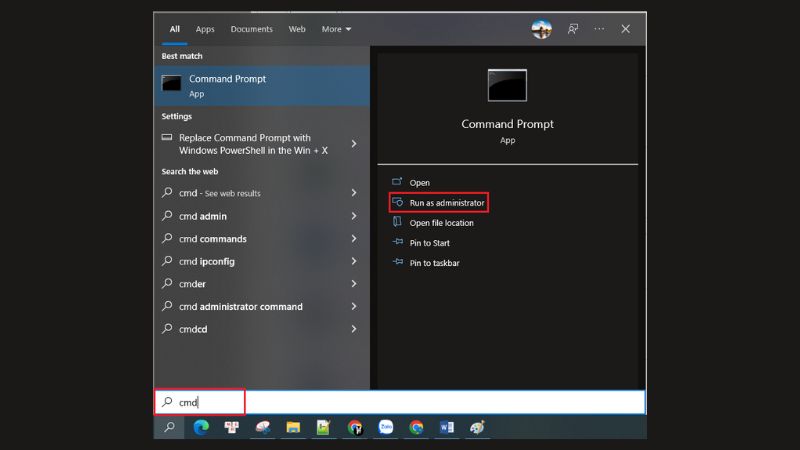Click the taskbar search magnifier icon
Screen dimensions: 800x450
(169, 427)
